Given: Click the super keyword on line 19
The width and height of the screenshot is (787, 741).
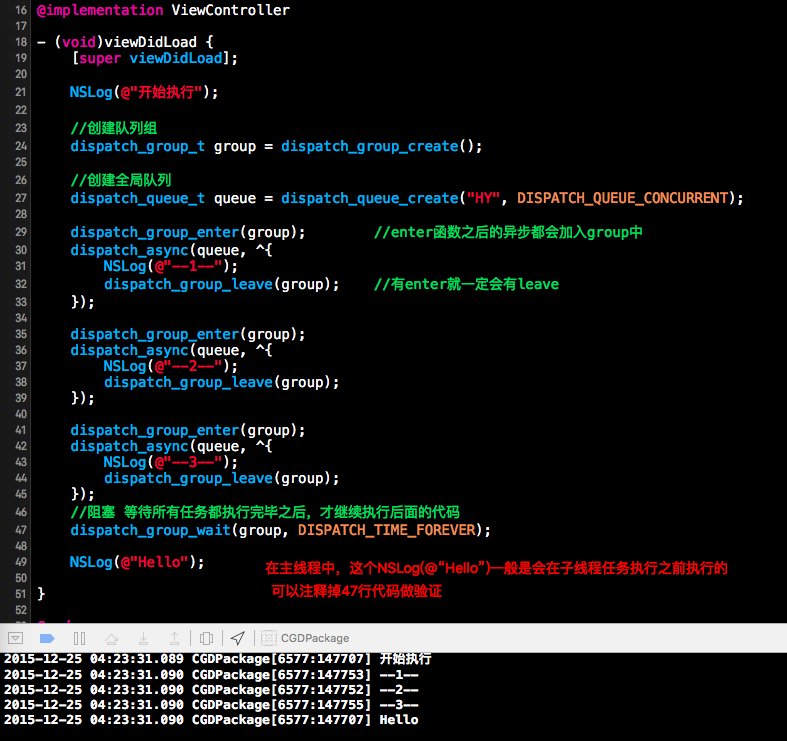Looking at the screenshot, I should 100,58.
